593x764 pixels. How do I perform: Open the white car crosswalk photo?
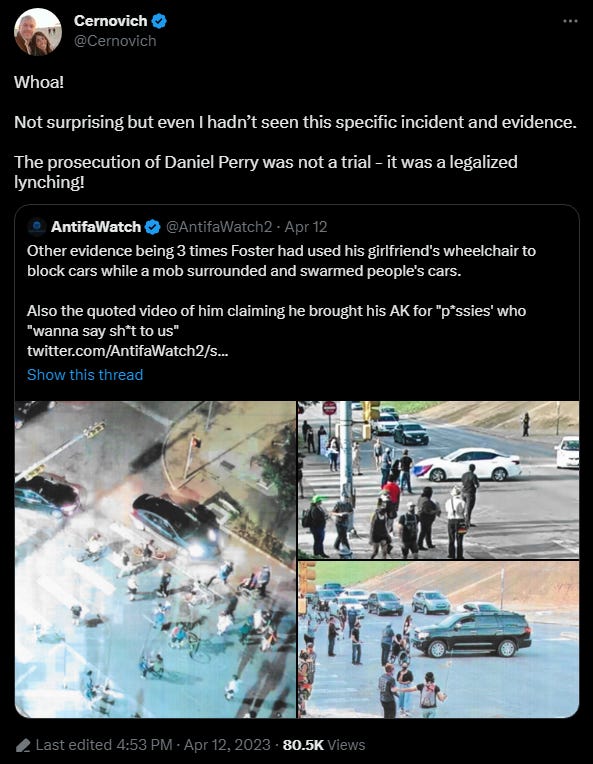point(439,479)
